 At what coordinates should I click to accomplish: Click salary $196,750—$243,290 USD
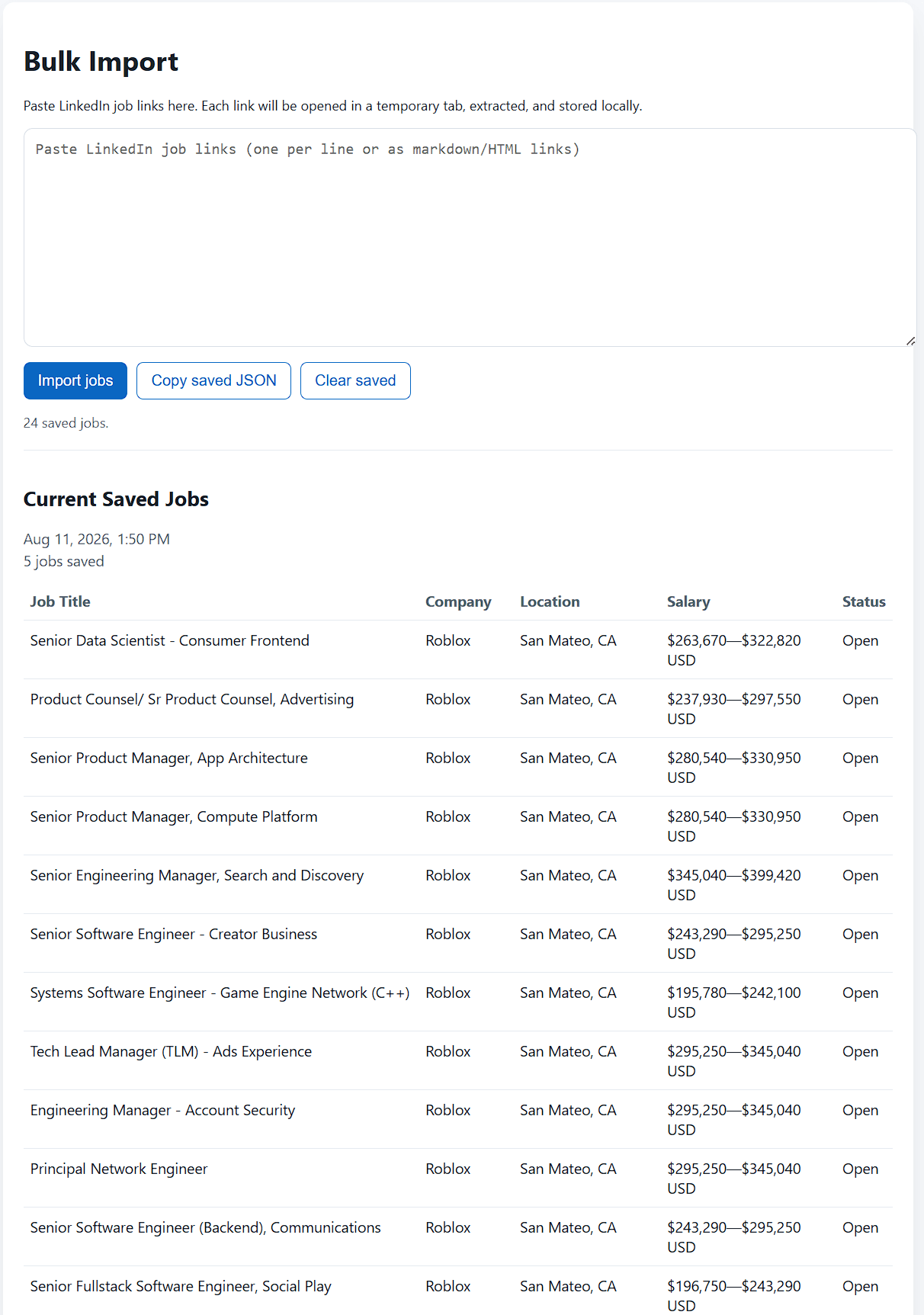tap(734, 1295)
